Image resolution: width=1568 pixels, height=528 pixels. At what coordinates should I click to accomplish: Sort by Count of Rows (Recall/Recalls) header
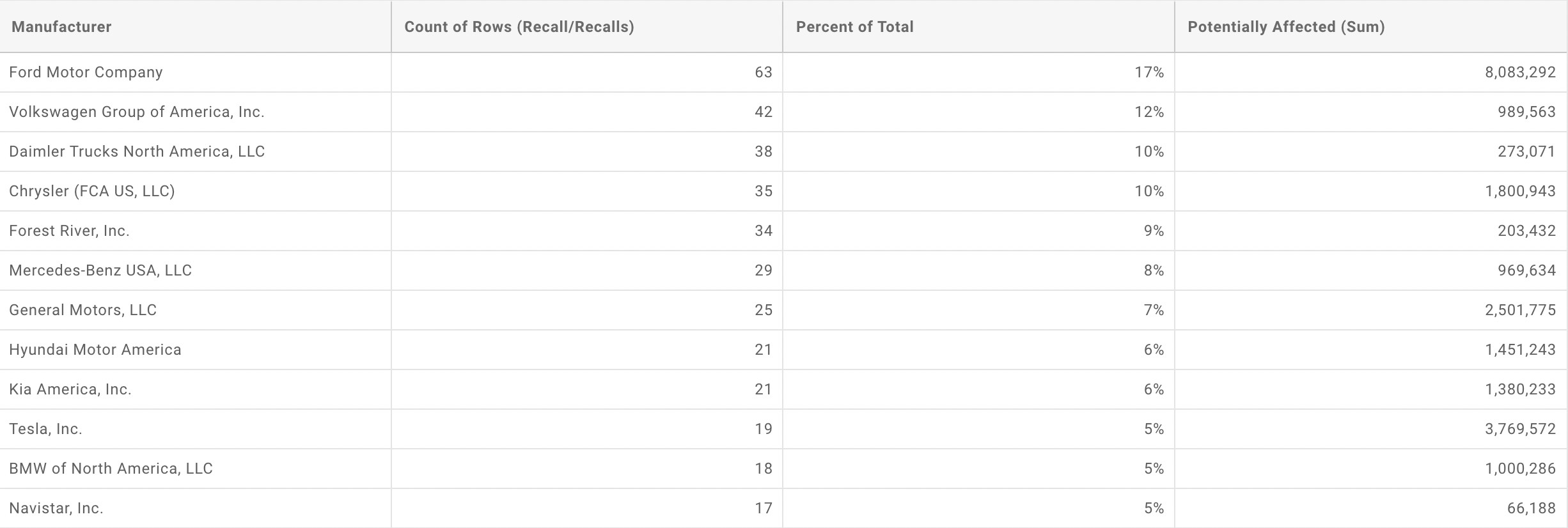pyautogui.click(x=587, y=26)
